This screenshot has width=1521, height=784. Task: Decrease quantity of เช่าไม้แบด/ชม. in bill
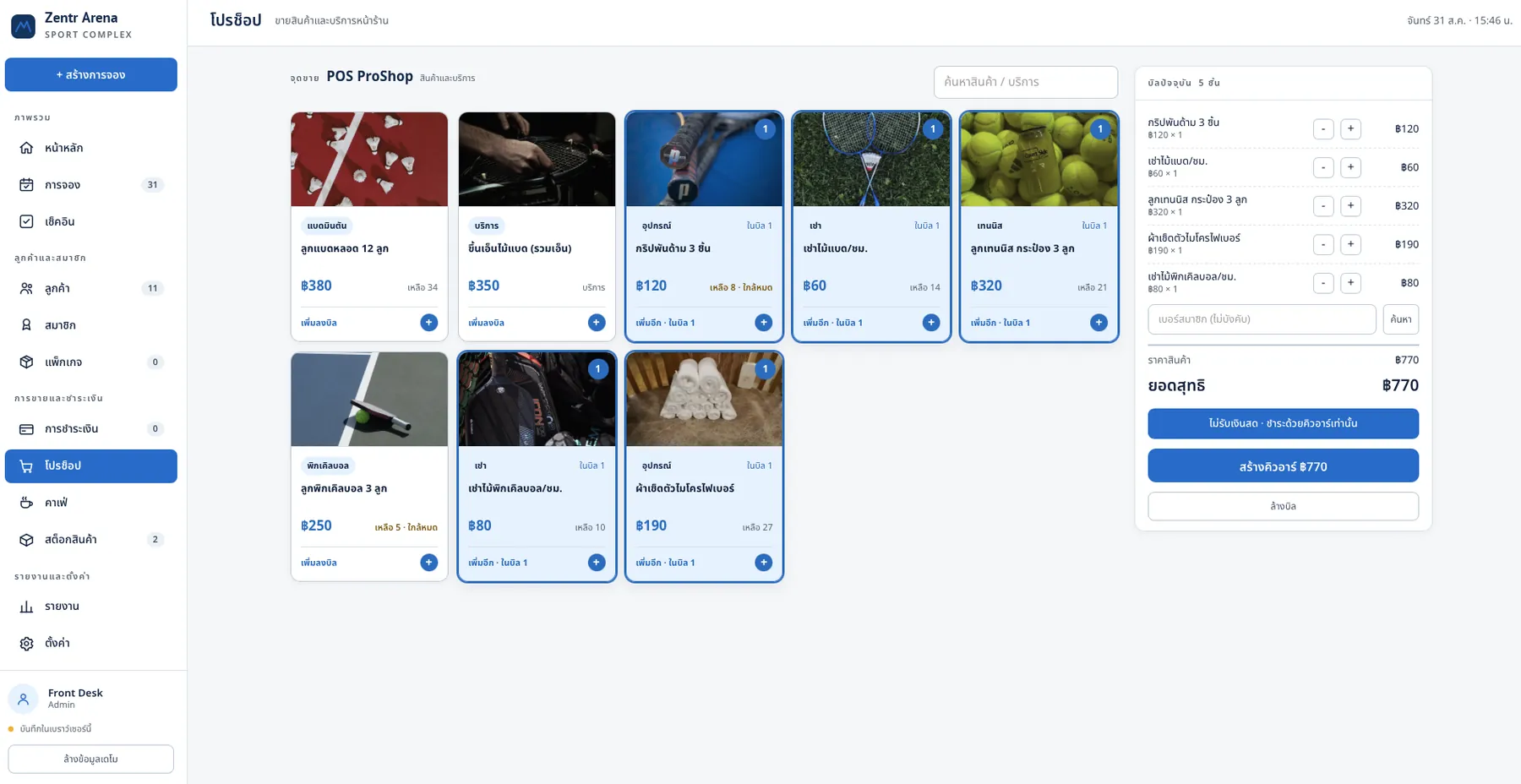pyautogui.click(x=1323, y=167)
